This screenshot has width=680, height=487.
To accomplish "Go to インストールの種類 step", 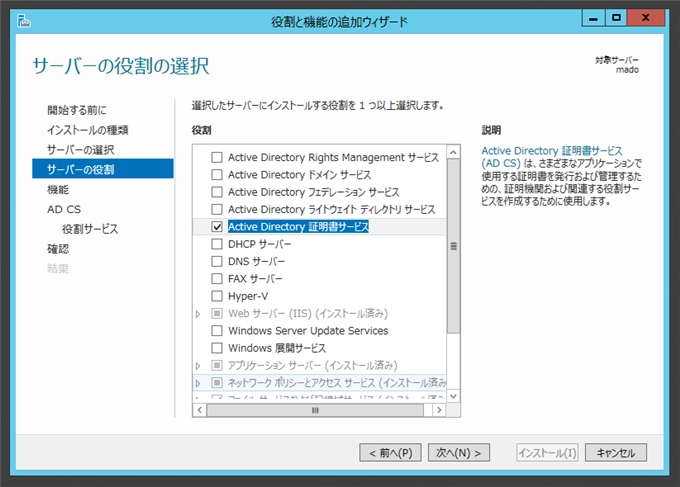I will point(88,130).
